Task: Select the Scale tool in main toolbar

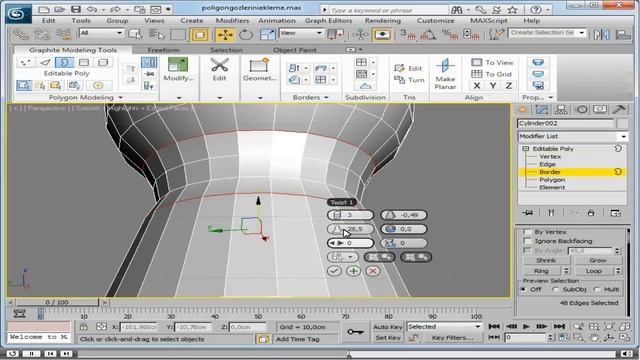Action: pos(267,35)
